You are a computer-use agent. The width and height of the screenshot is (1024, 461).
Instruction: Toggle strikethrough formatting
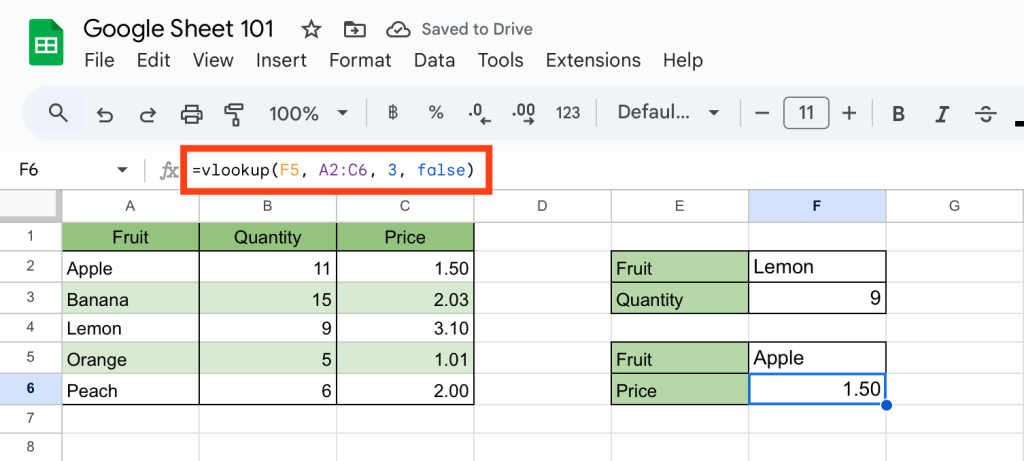[986, 113]
